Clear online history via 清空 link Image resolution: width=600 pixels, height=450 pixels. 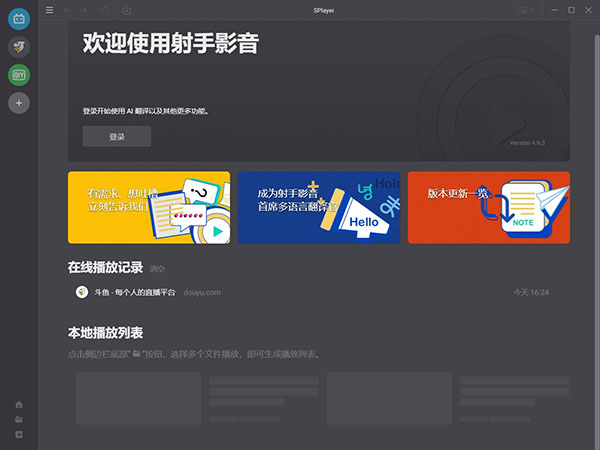pyautogui.click(x=157, y=269)
